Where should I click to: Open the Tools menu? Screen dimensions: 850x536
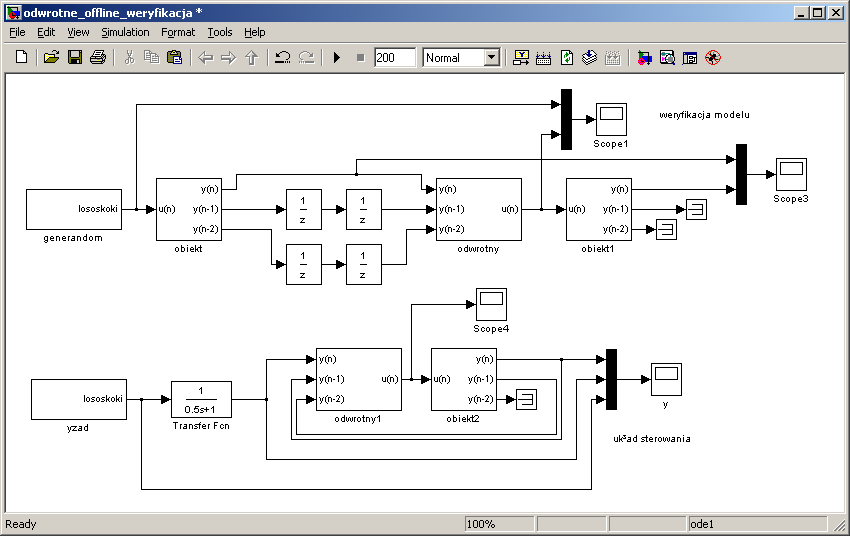coord(219,32)
